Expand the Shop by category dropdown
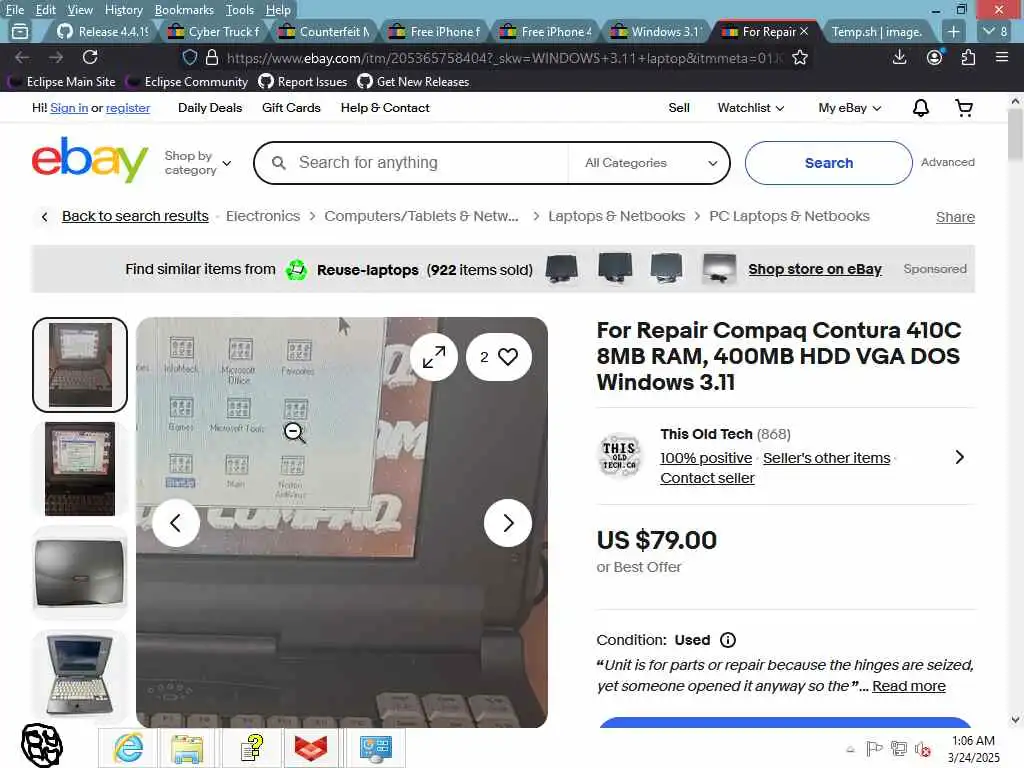The height and width of the screenshot is (768, 1024). pos(198,163)
